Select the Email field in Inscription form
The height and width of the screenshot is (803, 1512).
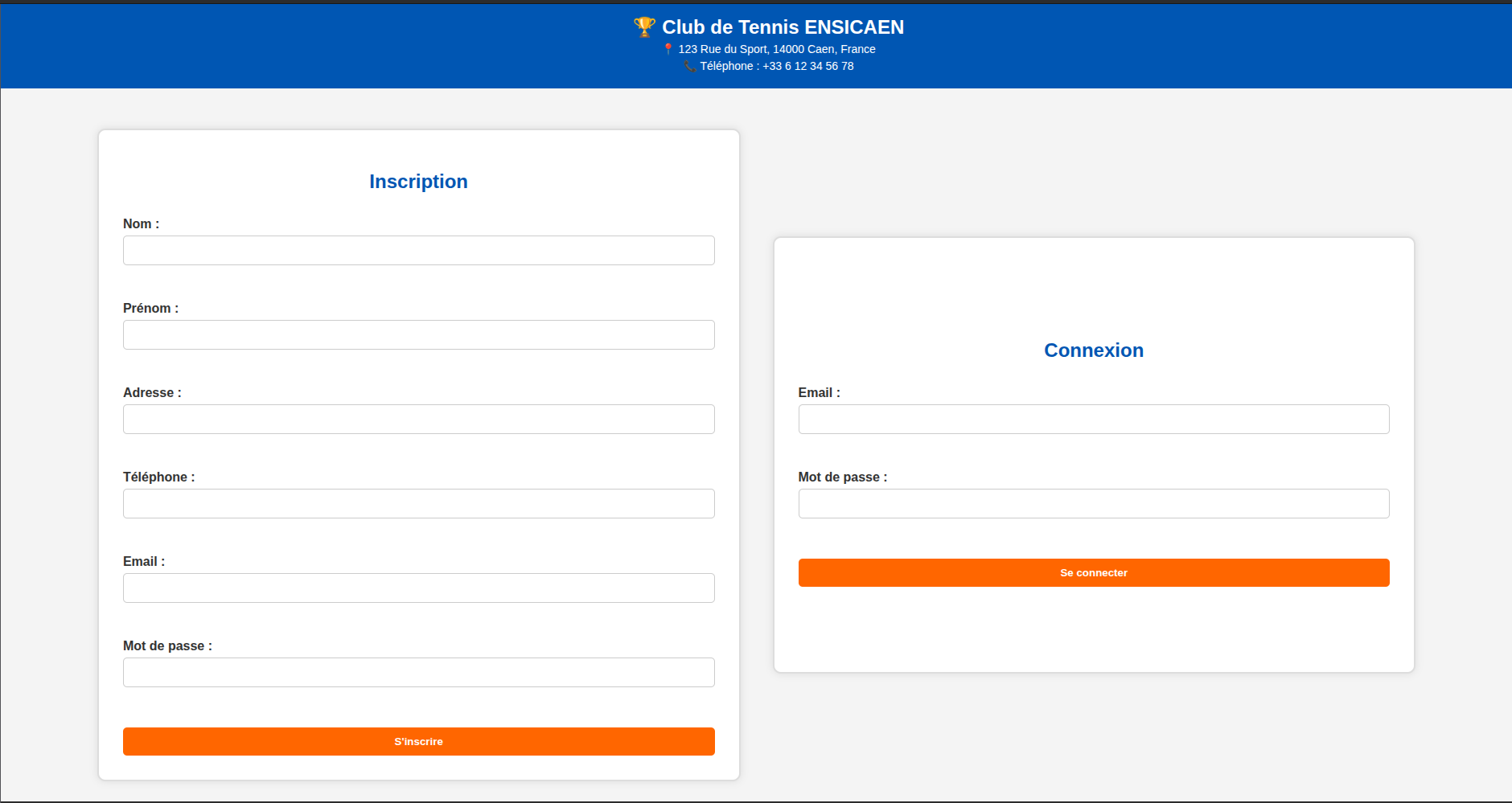[418, 588]
